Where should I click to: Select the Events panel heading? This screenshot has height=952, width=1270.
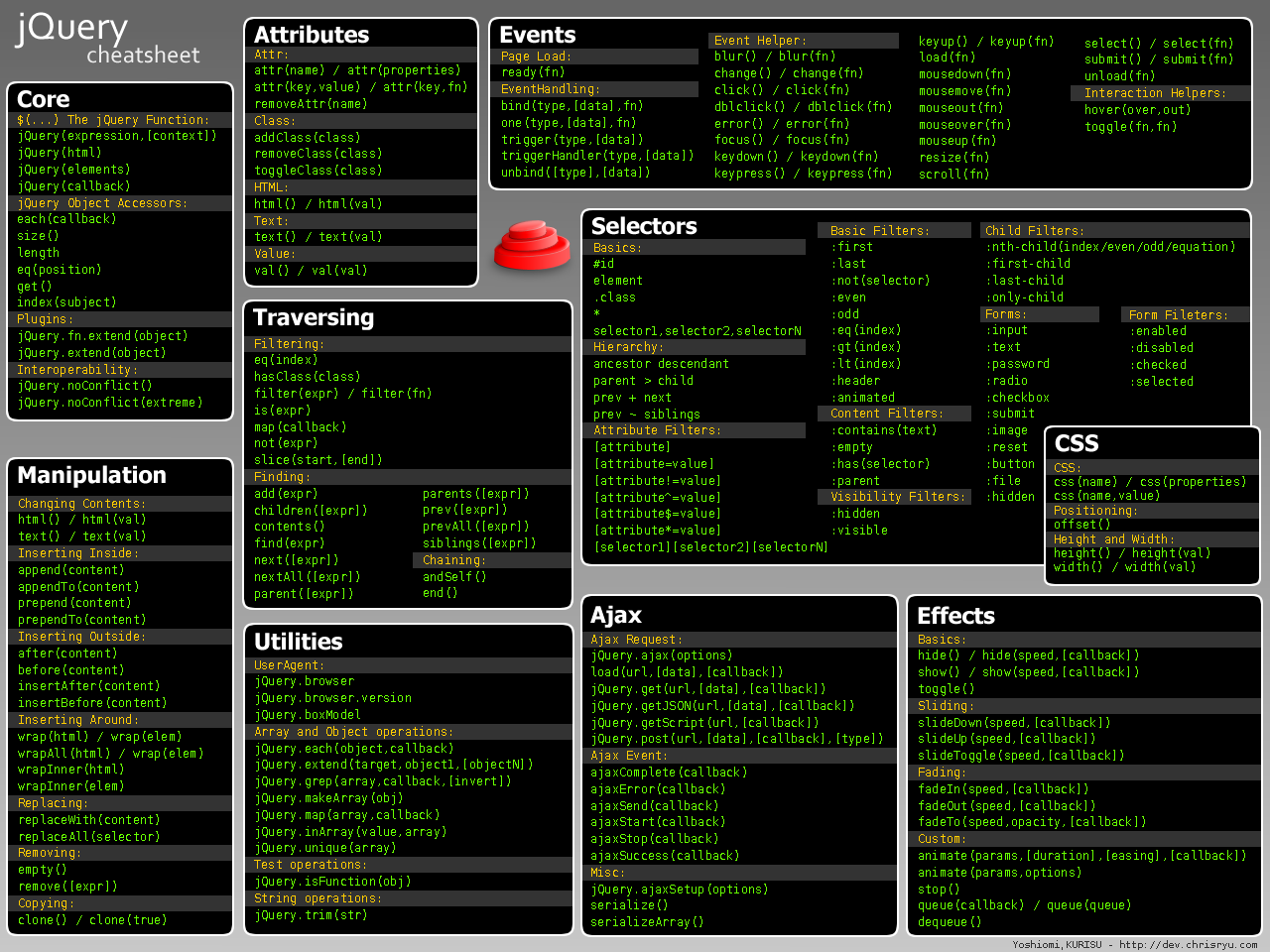click(x=537, y=35)
